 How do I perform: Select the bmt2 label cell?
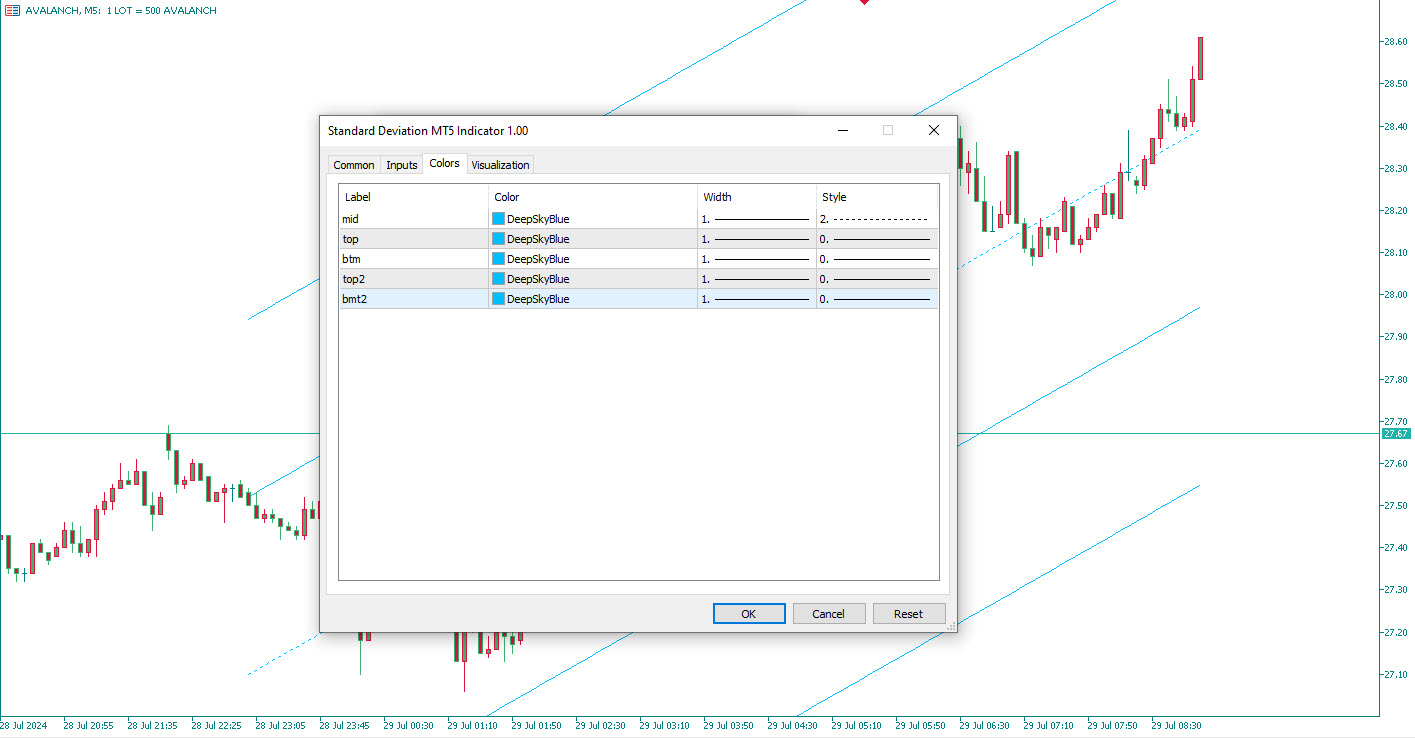pyautogui.click(x=414, y=299)
